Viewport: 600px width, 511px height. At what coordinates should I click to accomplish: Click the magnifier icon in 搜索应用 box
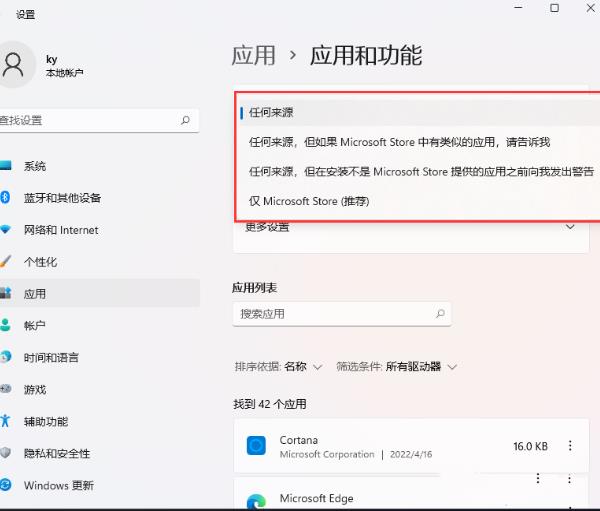point(440,314)
